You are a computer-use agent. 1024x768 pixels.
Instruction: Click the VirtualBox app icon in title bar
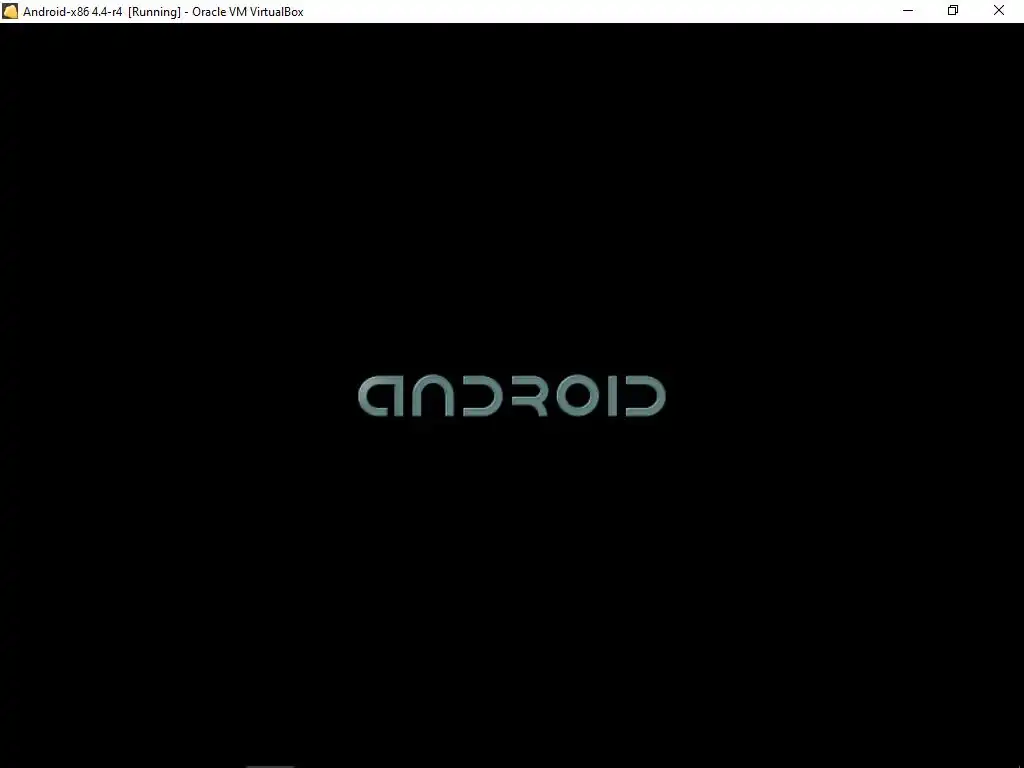coord(10,11)
